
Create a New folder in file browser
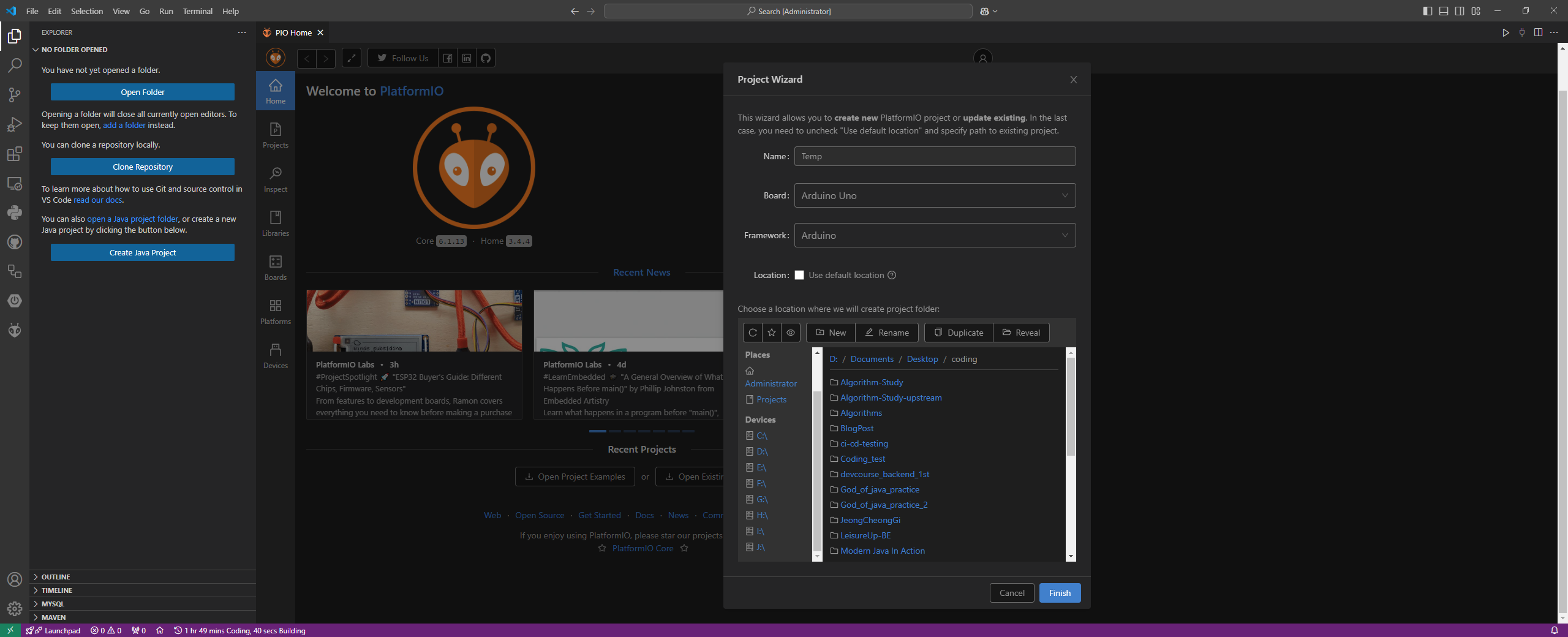[831, 333]
